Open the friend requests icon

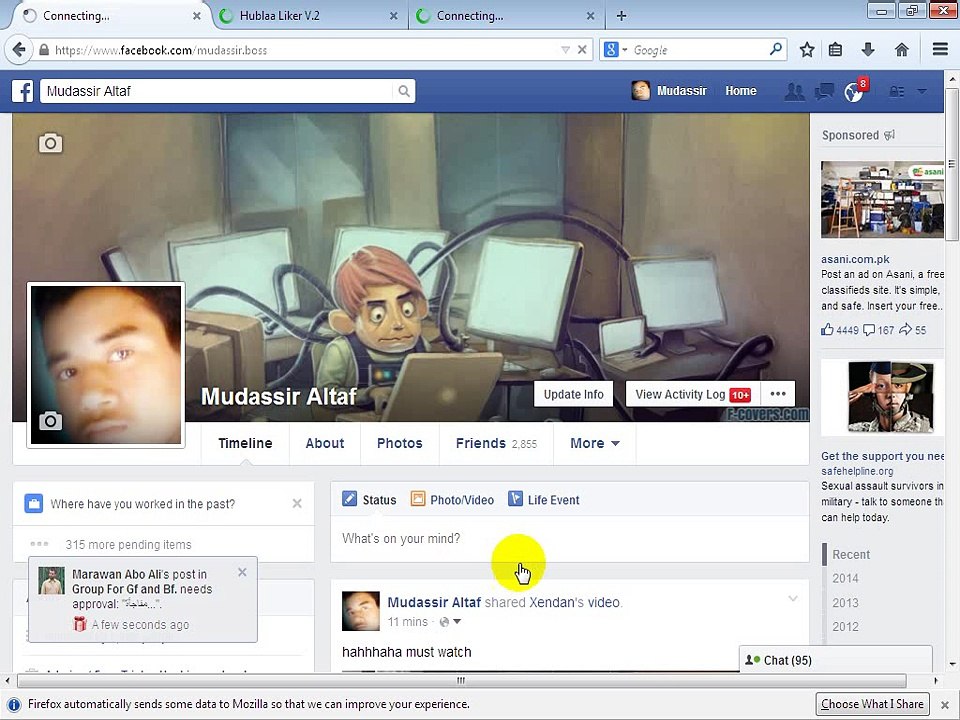tap(795, 92)
